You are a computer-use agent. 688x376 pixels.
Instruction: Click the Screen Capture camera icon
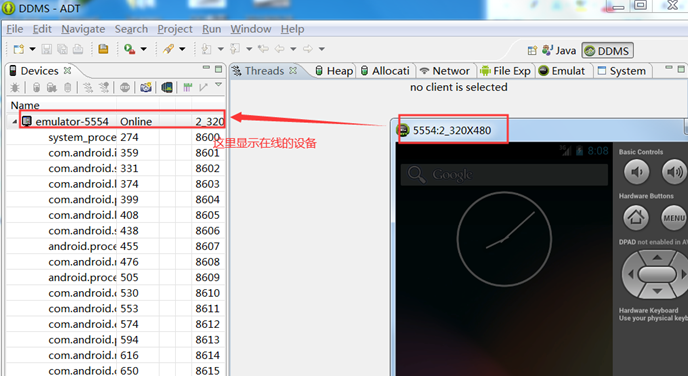coord(146,88)
